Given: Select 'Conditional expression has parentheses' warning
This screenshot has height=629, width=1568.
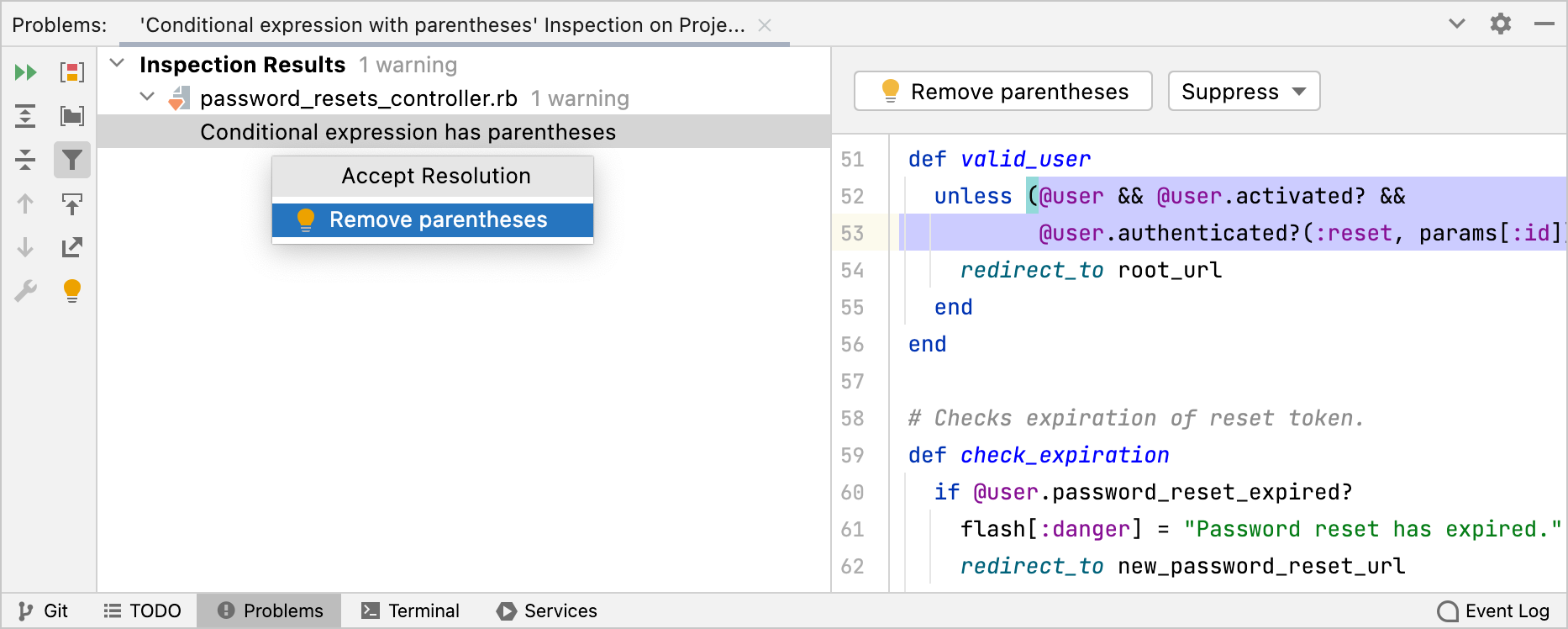Looking at the screenshot, I should tap(408, 132).
